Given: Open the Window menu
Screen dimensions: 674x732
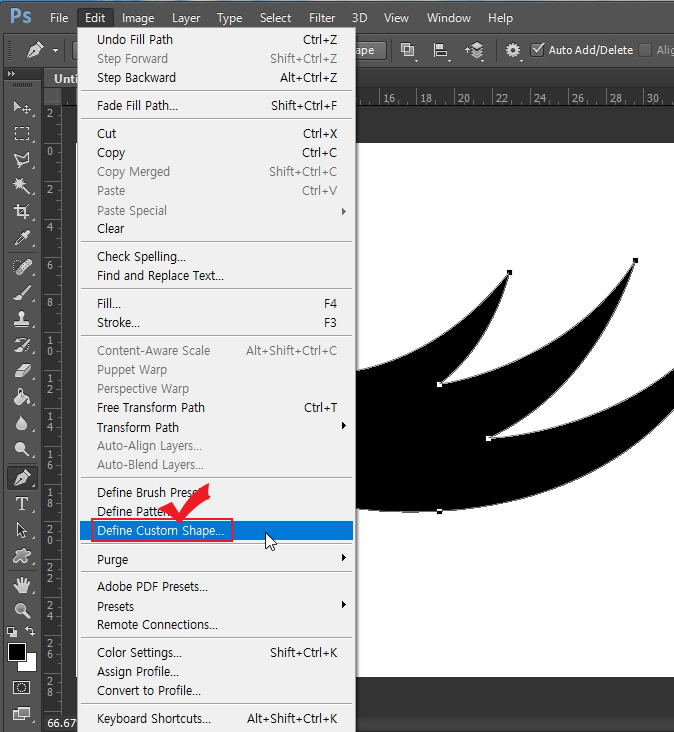Looking at the screenshot, I should click(x=449, y=18).
